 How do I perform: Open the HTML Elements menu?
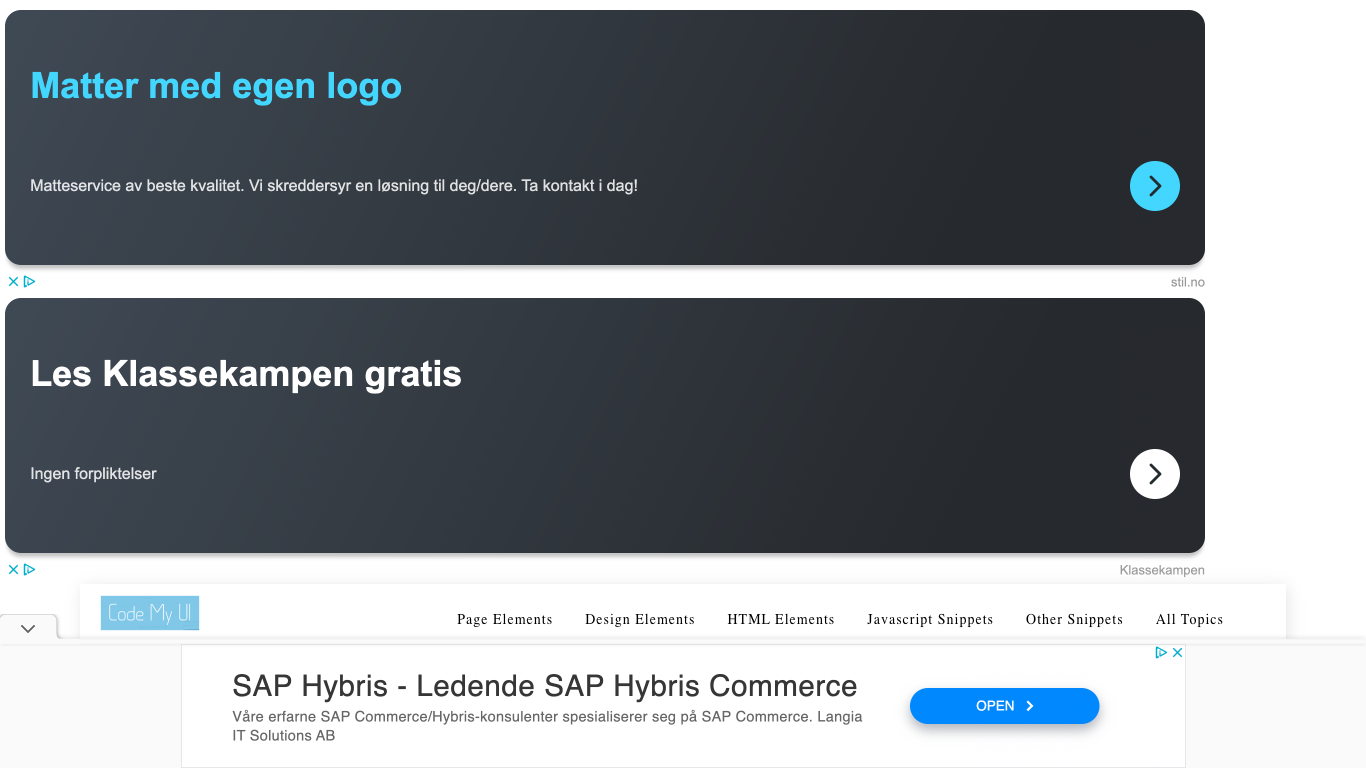(x=781, y=619)
